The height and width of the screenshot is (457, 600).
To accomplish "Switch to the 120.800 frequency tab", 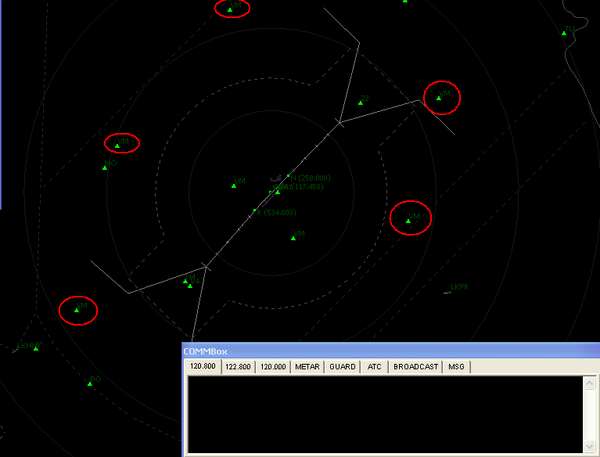I will click(203, 367).
